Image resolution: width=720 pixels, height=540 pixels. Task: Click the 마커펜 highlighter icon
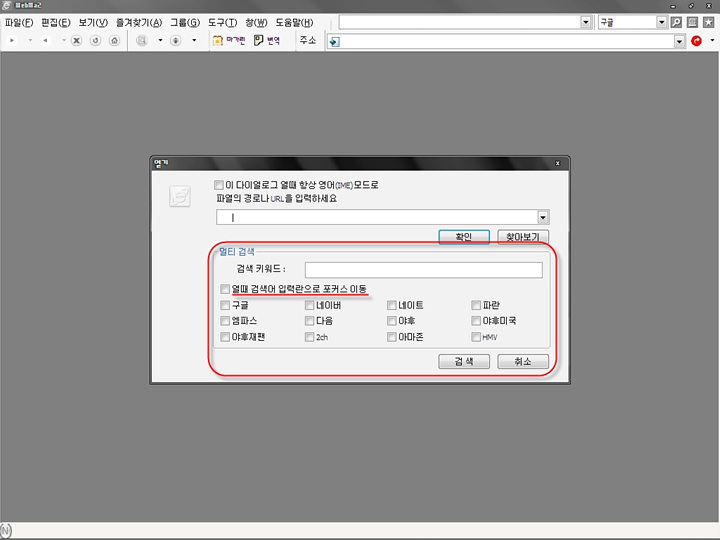pyautogui.click(x=218, y=41)
